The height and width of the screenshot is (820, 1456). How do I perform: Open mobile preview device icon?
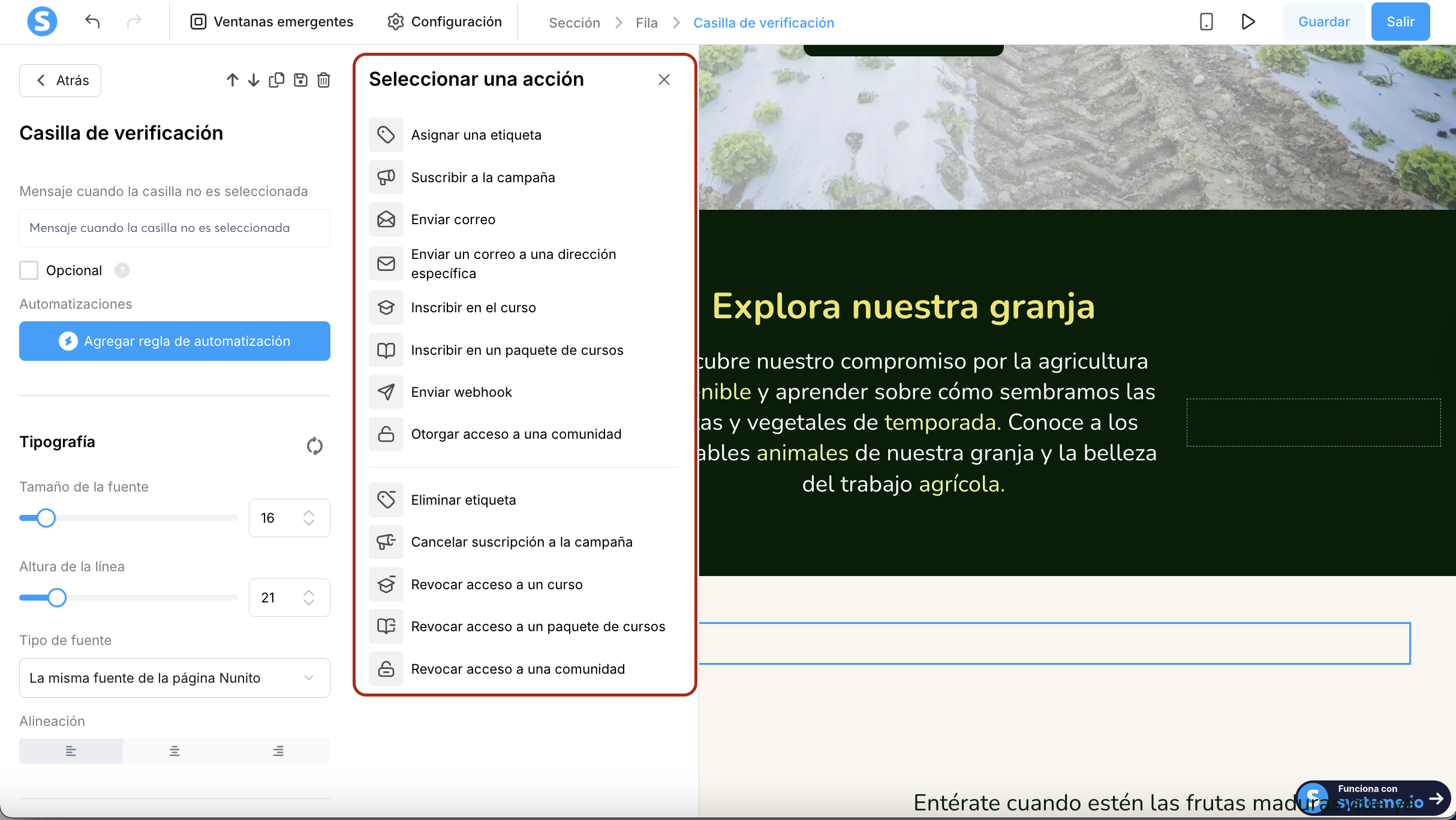[x=1206, y=22]
